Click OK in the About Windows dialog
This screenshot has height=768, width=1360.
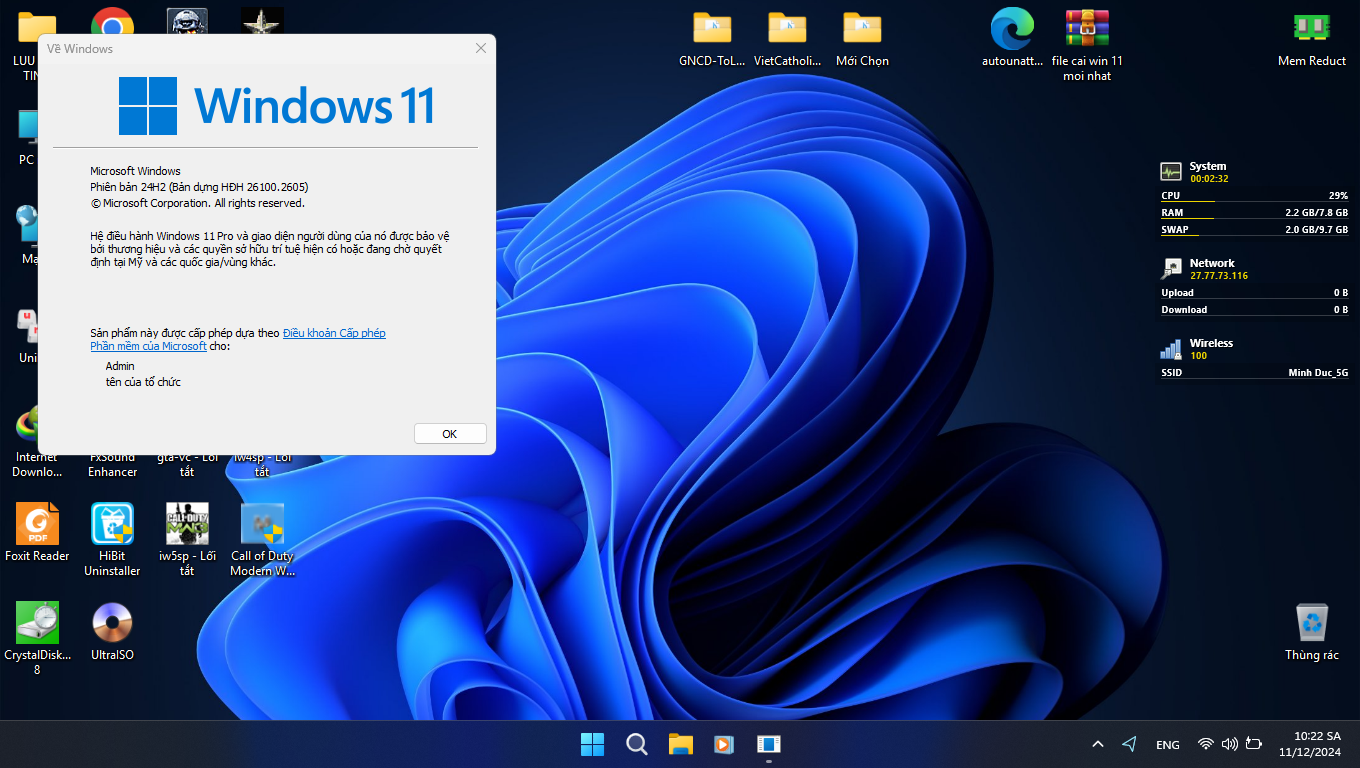450,434
